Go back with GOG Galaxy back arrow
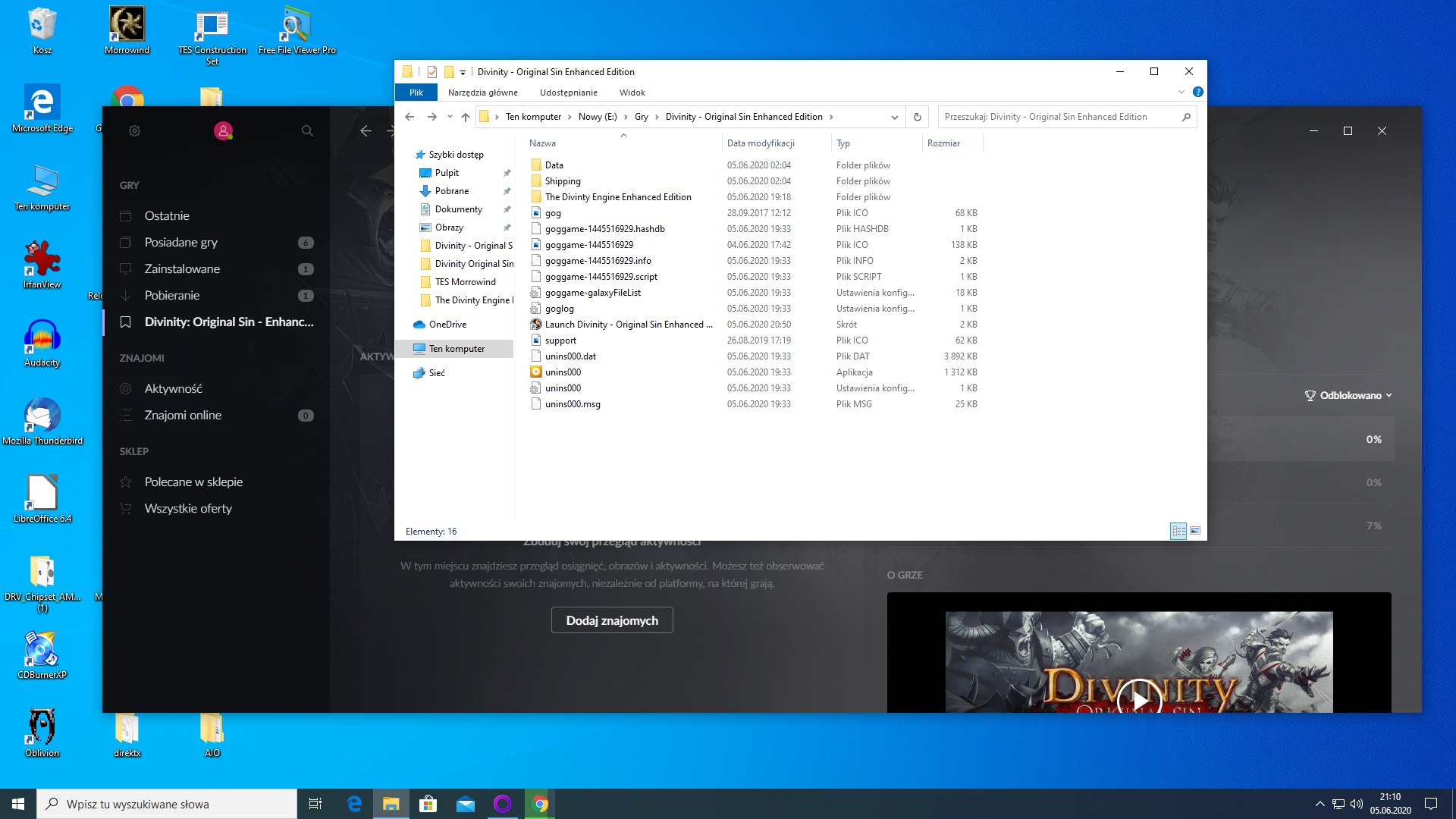The height and width of the screenshot is (819, 1456). (366, 130)
